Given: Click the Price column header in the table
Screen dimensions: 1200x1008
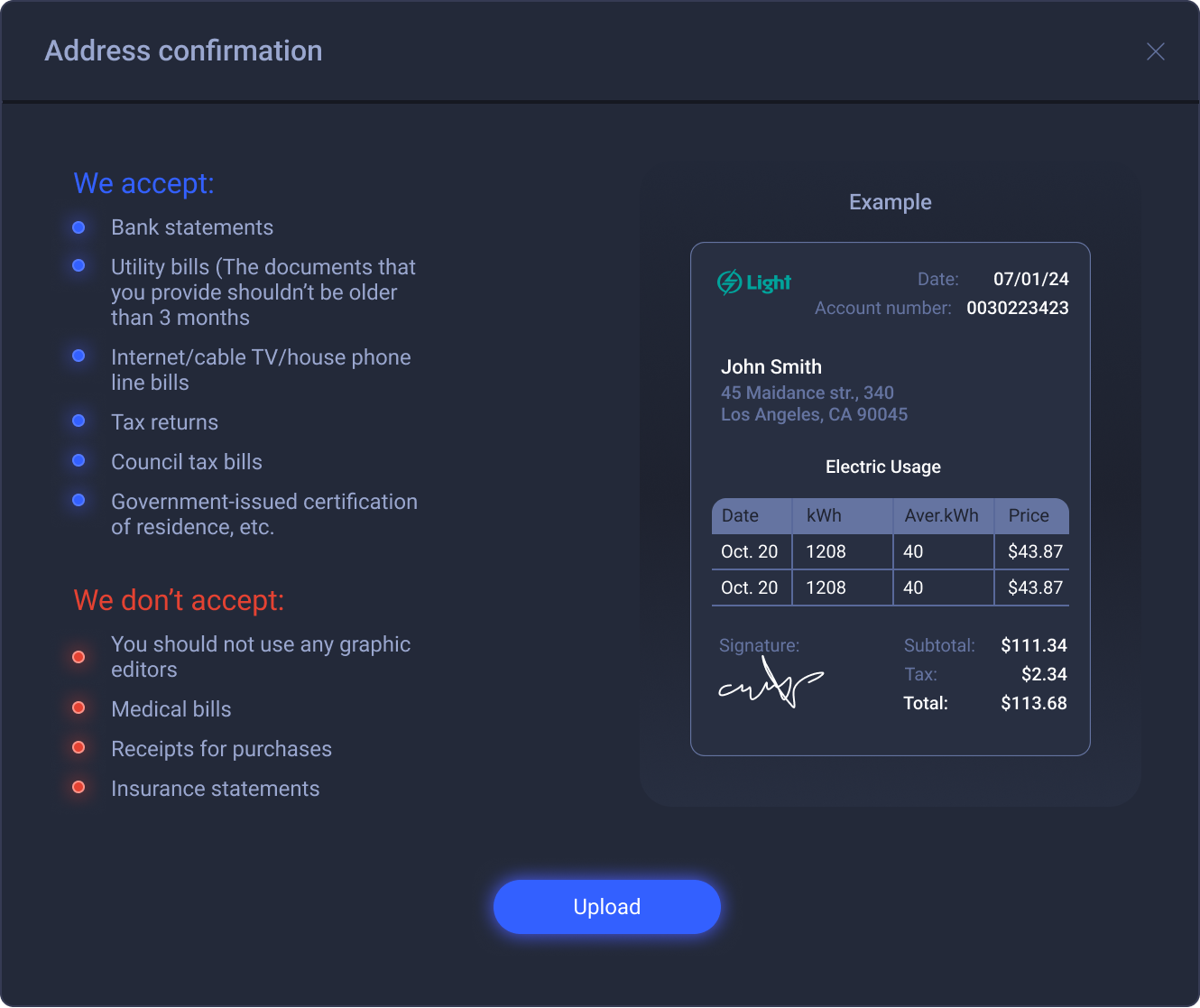Looking at the screenshot, I should pyautogui.click(x=1029, y=515).
